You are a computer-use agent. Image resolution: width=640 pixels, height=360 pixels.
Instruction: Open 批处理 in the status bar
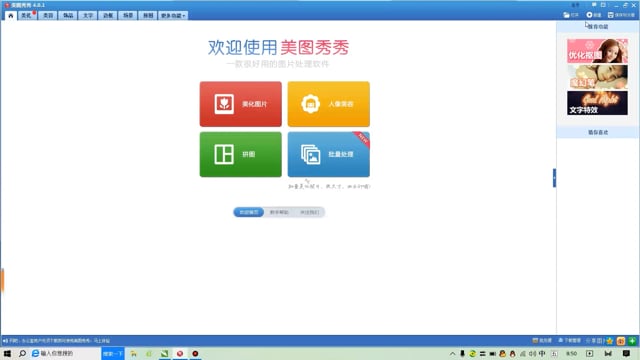[x=542, y=340]
